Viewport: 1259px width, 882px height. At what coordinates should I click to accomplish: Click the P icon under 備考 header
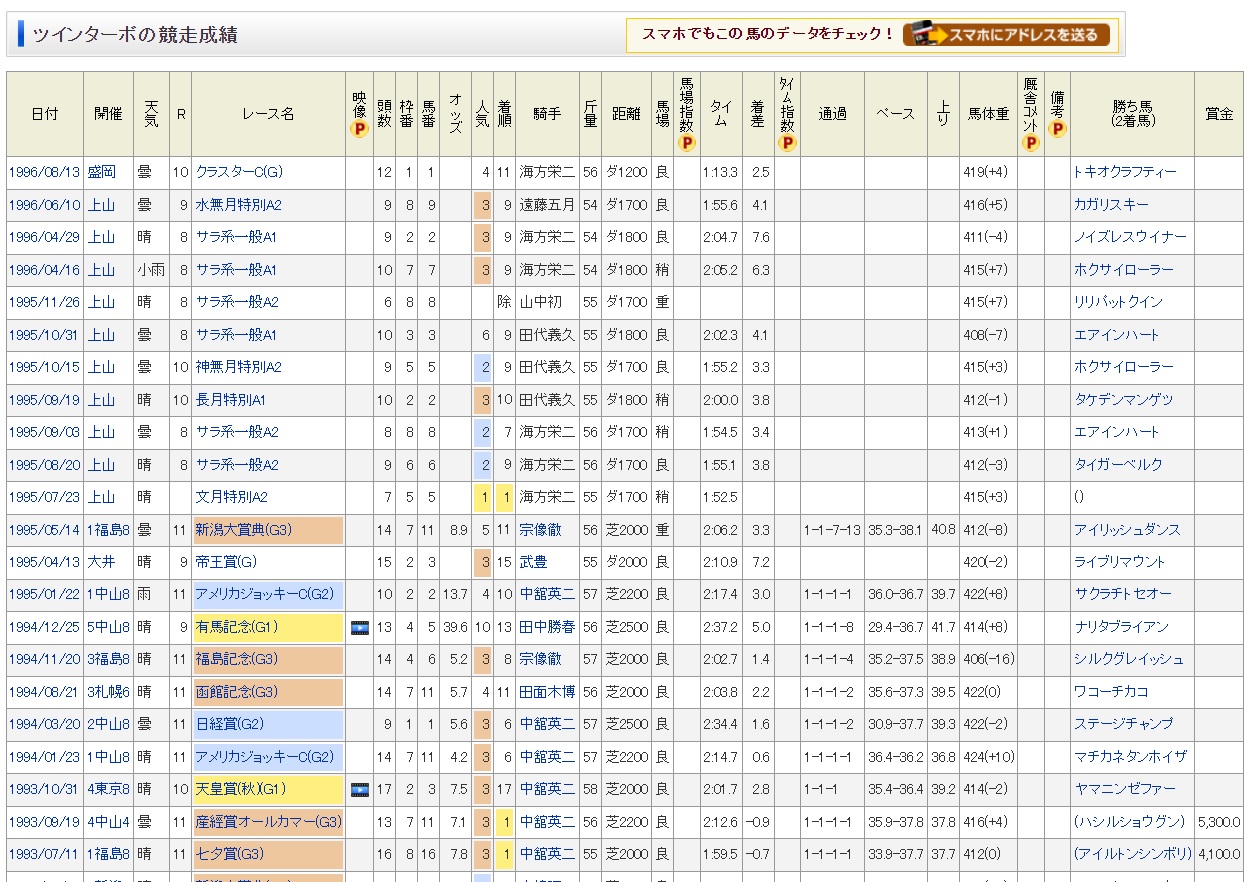click(x=1057, y=129)
